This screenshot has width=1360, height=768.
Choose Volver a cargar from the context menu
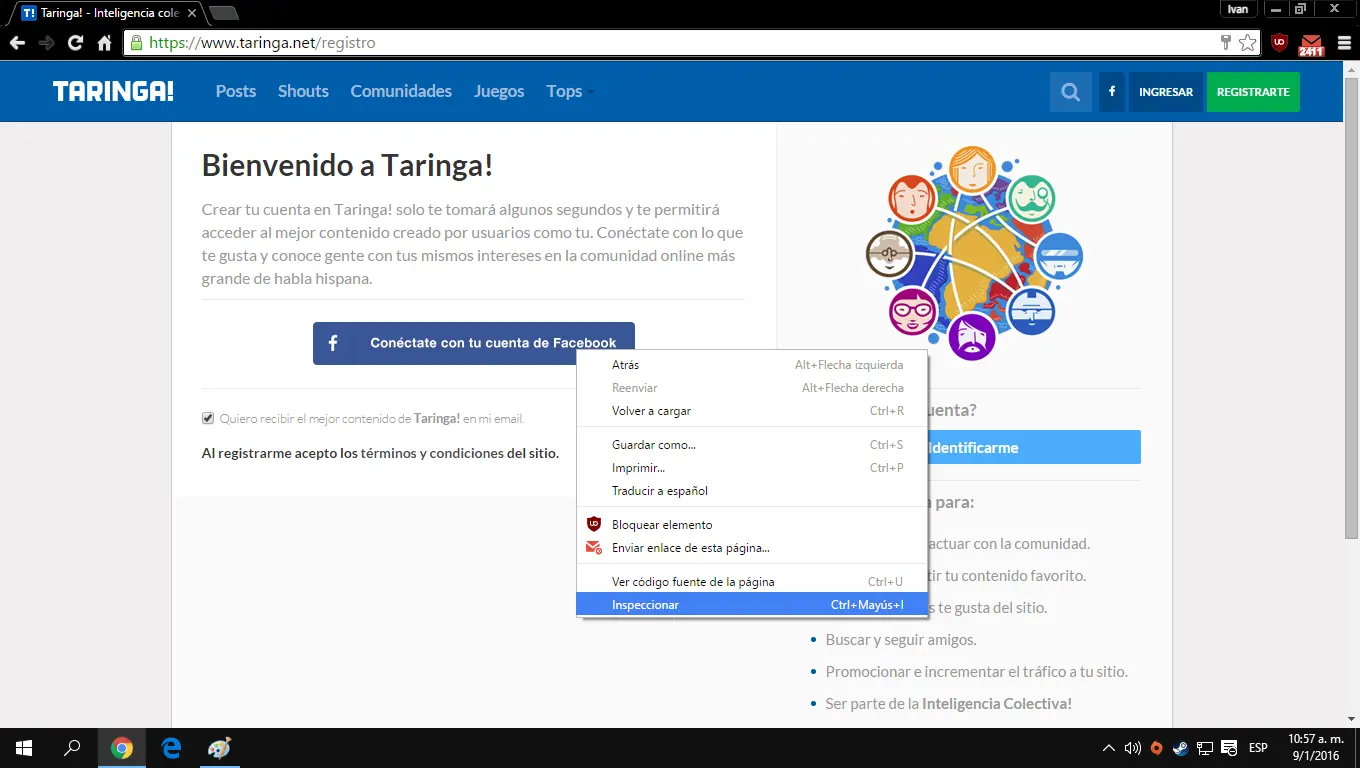point(752,411)
